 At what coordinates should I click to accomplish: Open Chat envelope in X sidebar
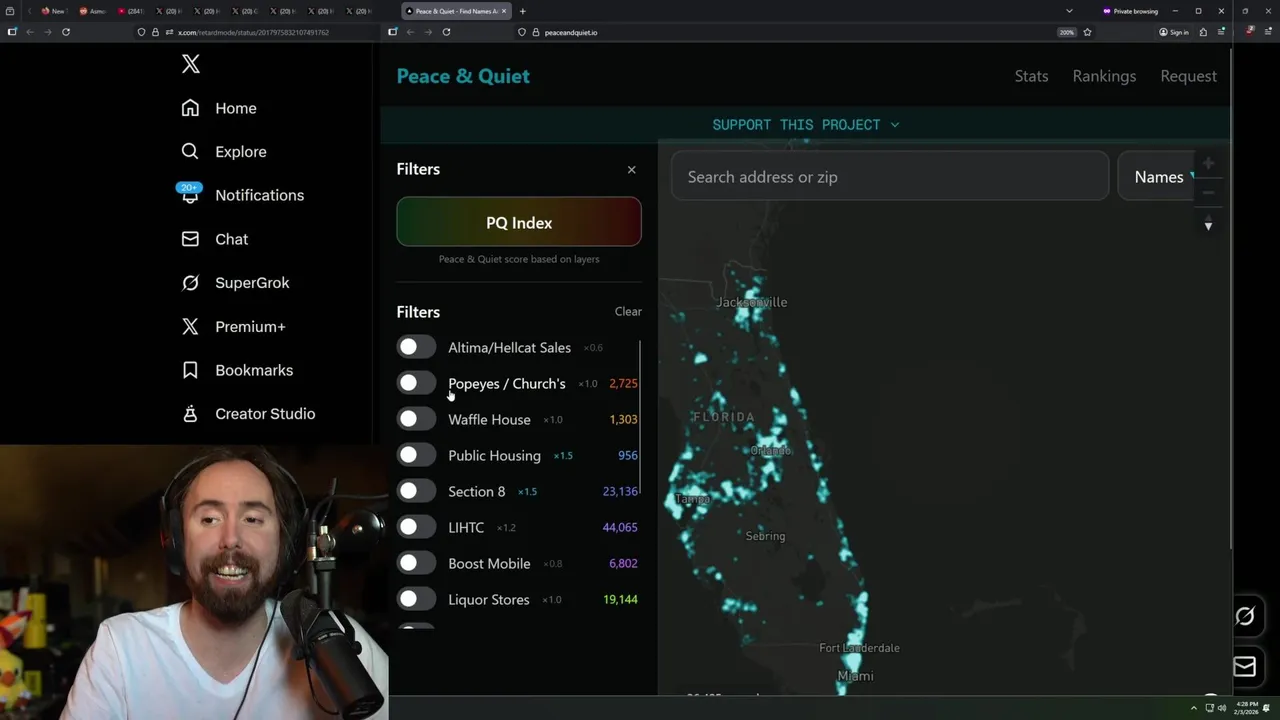tap(190, 239)
